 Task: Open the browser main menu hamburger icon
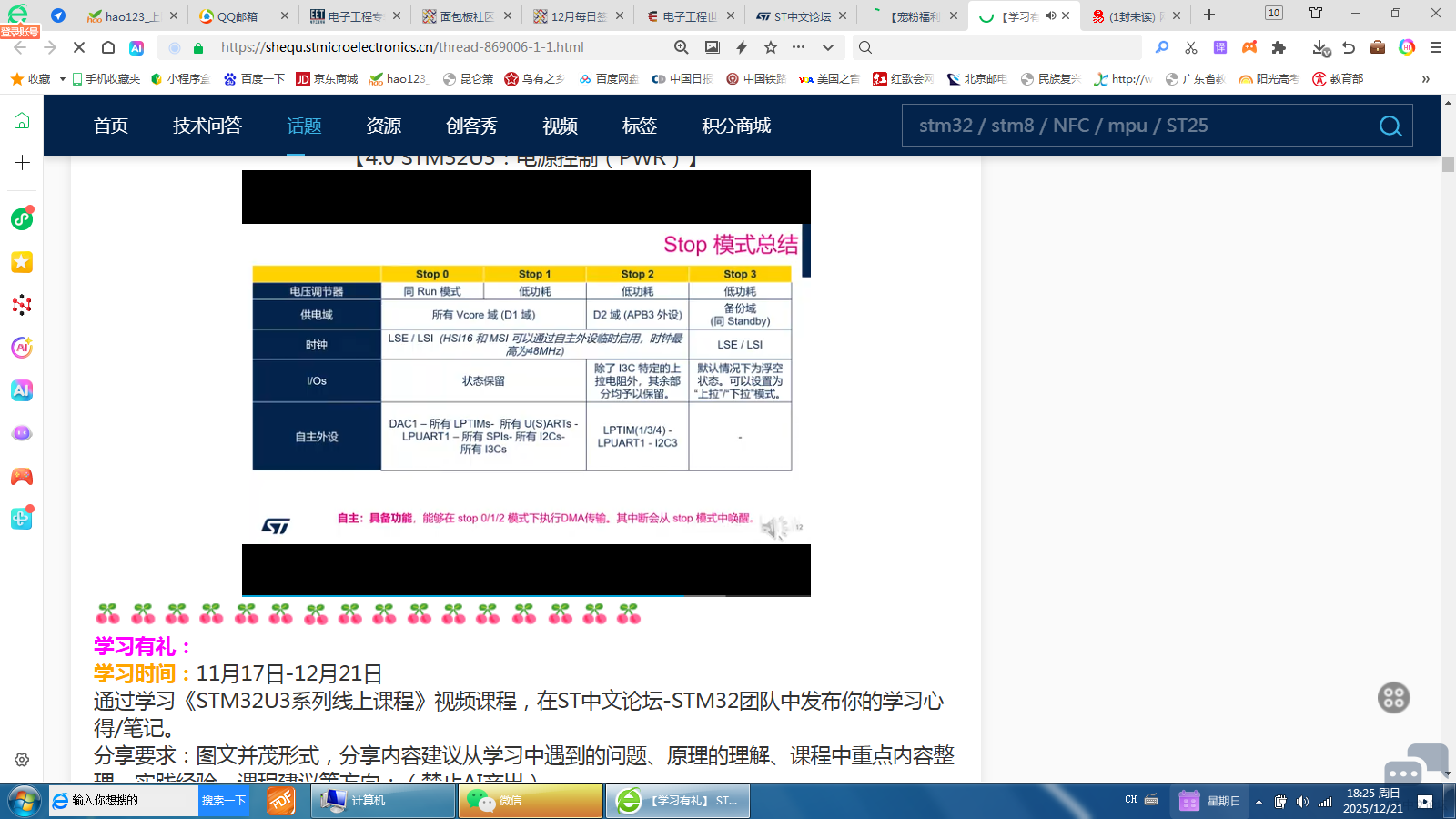(1436, 47)
